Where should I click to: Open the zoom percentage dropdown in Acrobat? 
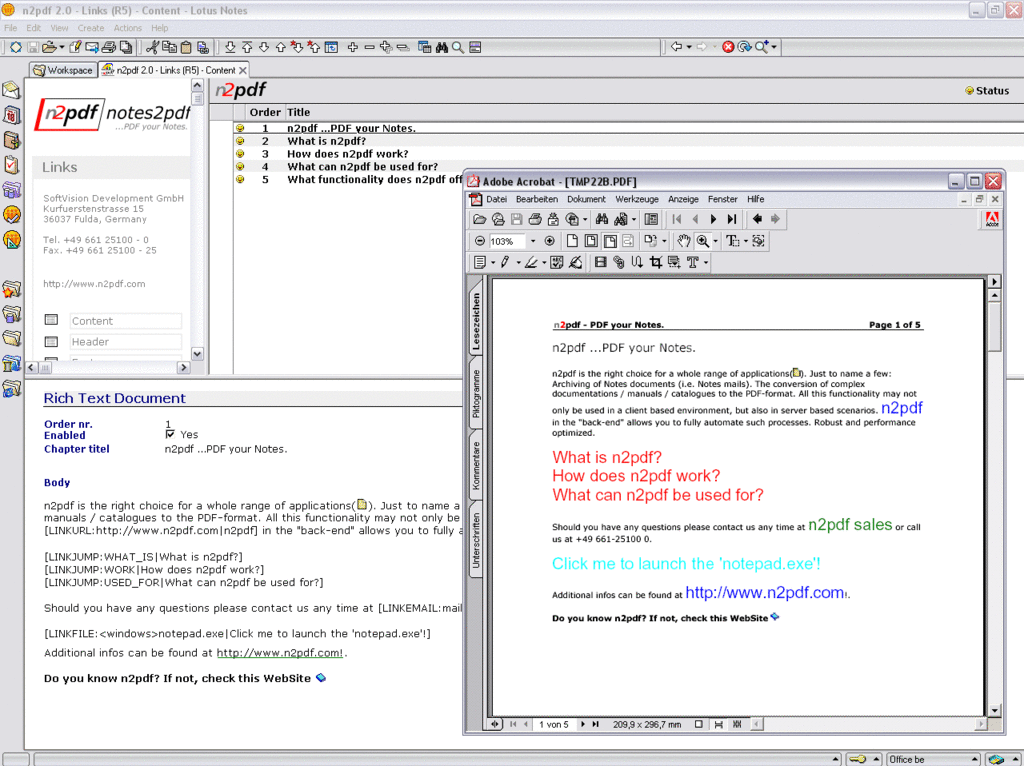[533, 241]
